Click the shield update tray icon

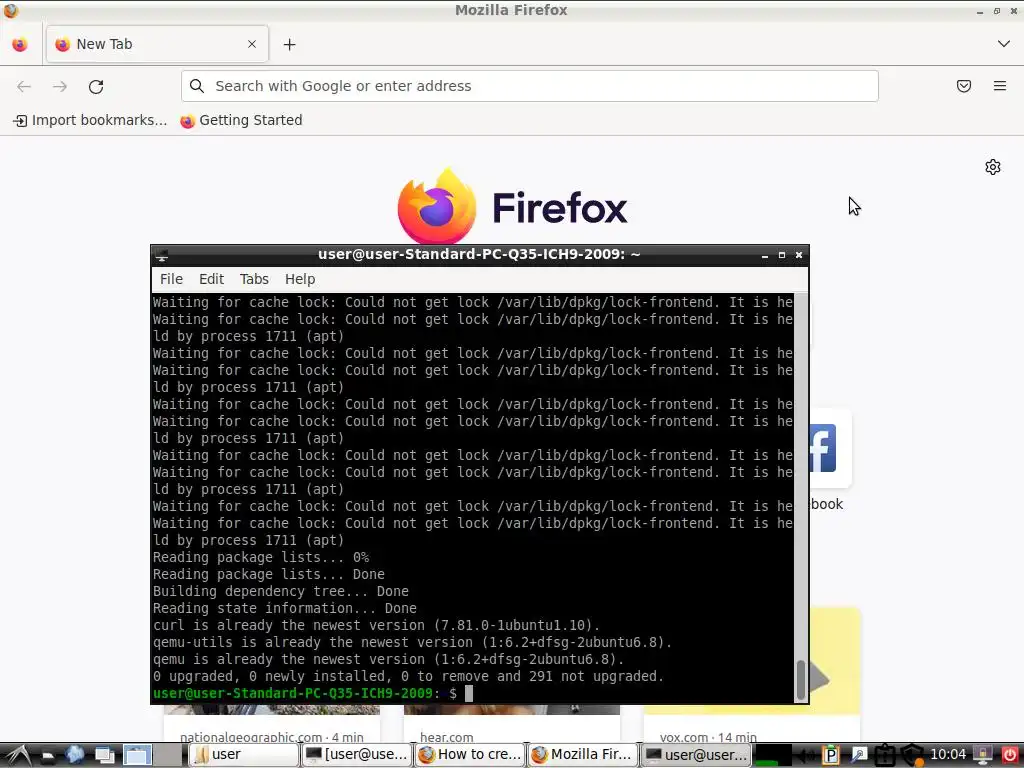[912, 756]
